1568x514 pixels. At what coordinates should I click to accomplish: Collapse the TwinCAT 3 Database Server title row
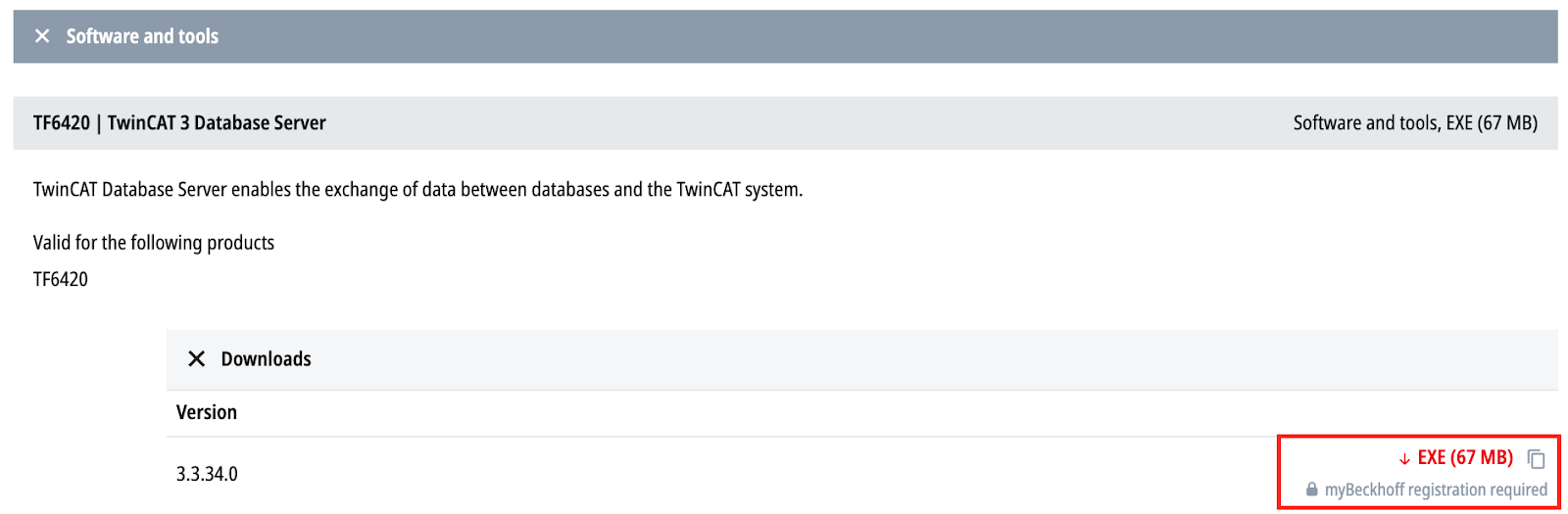tap(785, 122)
